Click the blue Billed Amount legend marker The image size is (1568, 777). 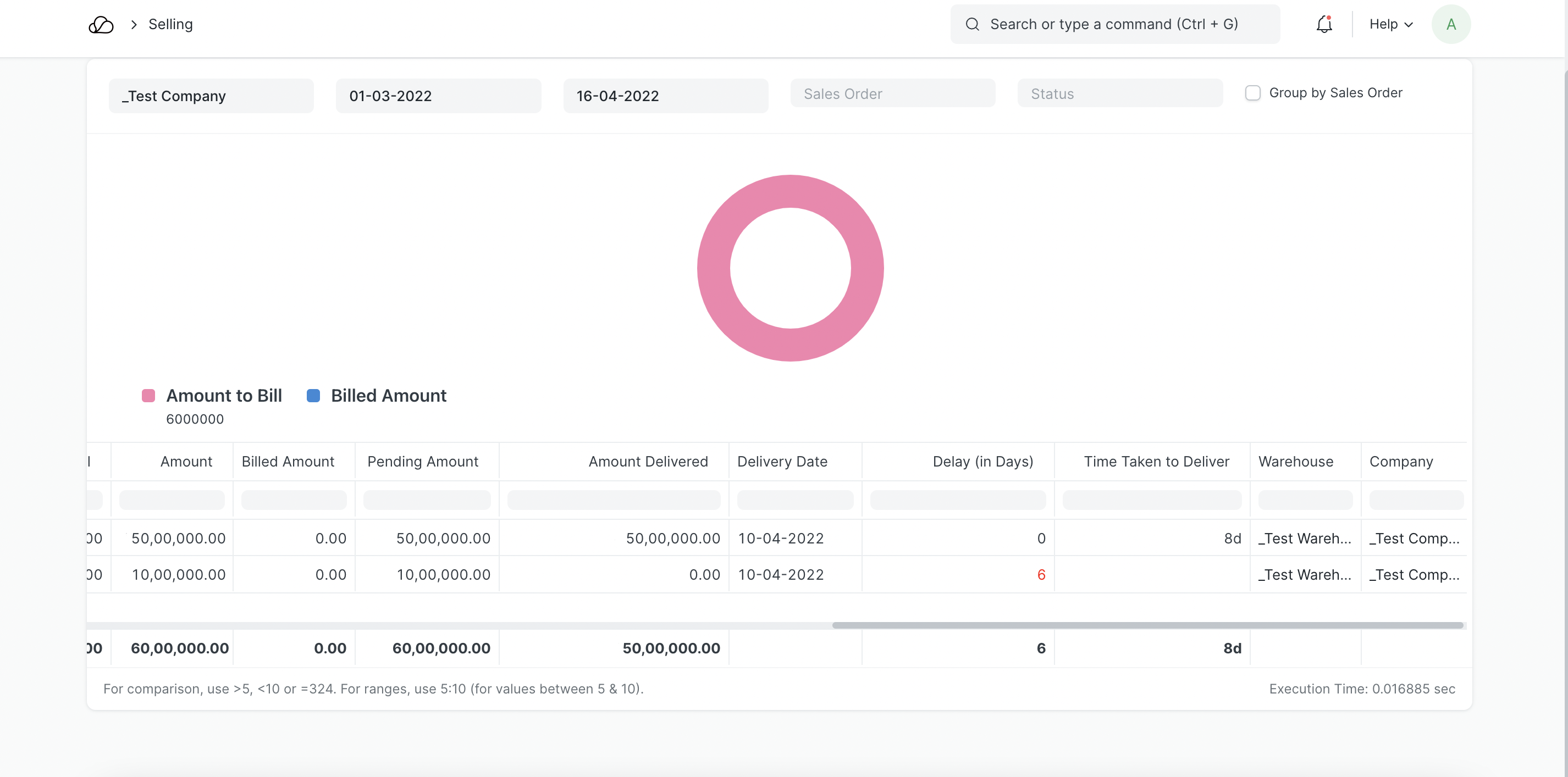click(x=313, y=396)
